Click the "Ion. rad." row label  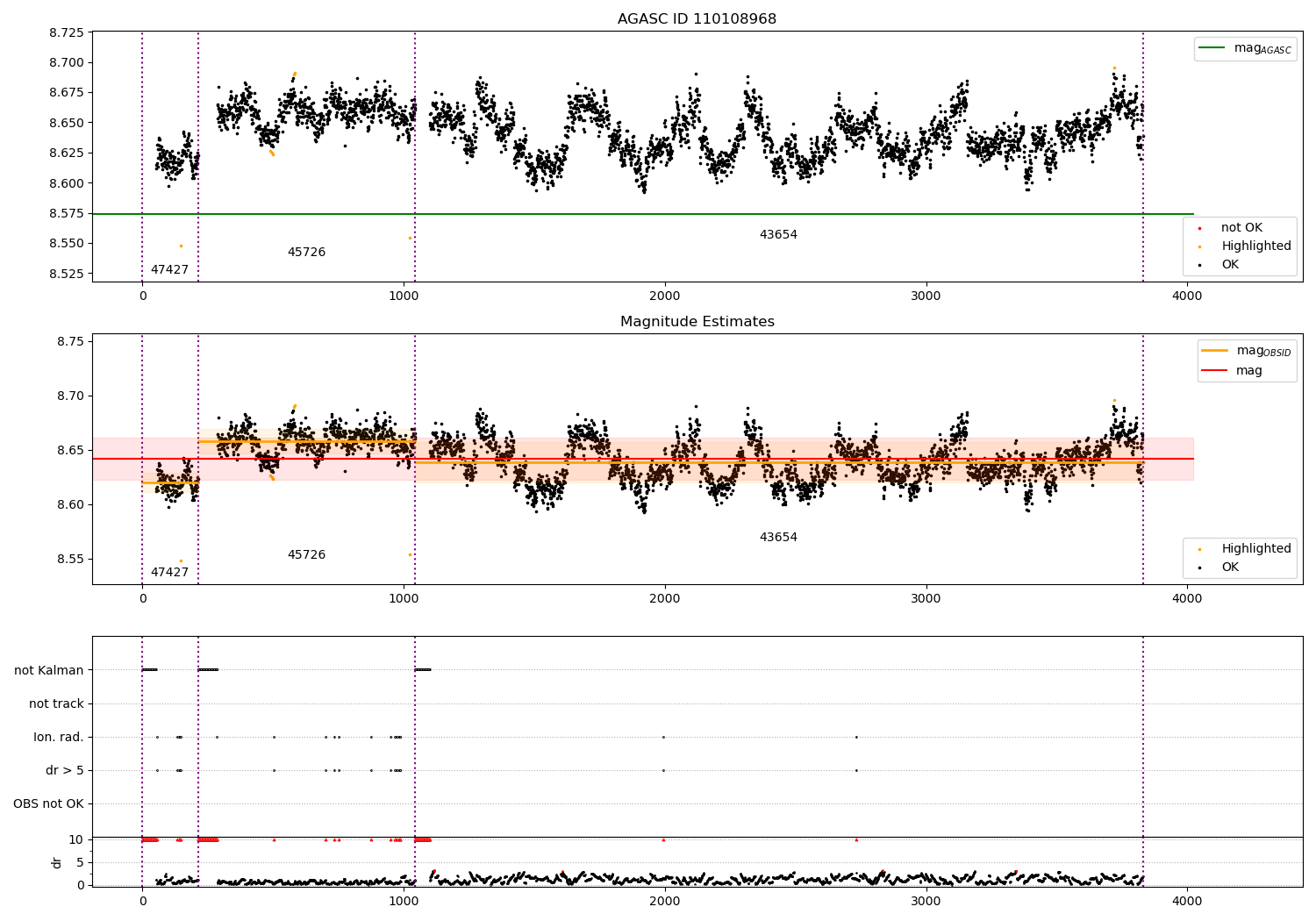coord(59,737)
